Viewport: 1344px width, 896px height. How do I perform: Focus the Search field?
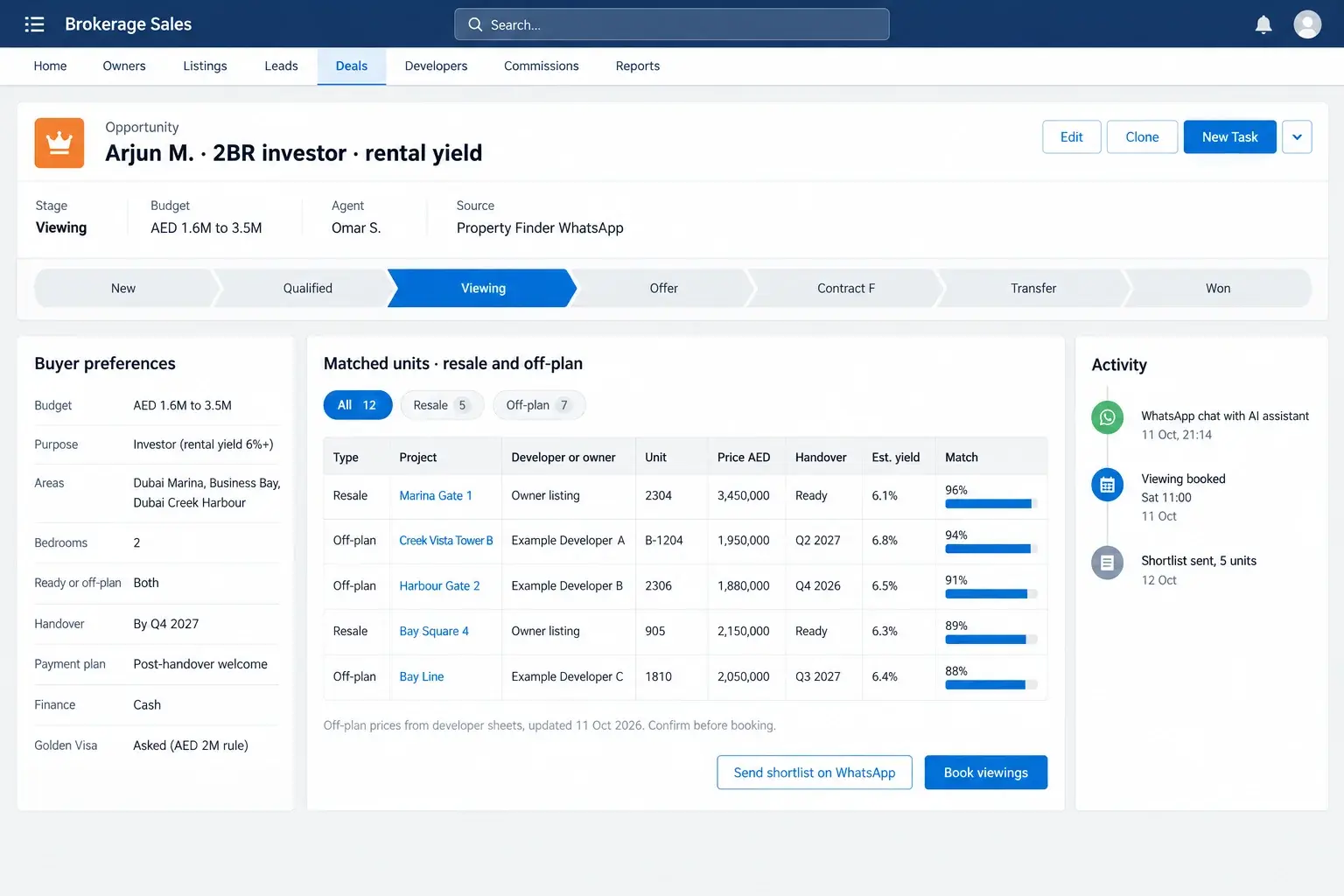(x=672, y=24)
